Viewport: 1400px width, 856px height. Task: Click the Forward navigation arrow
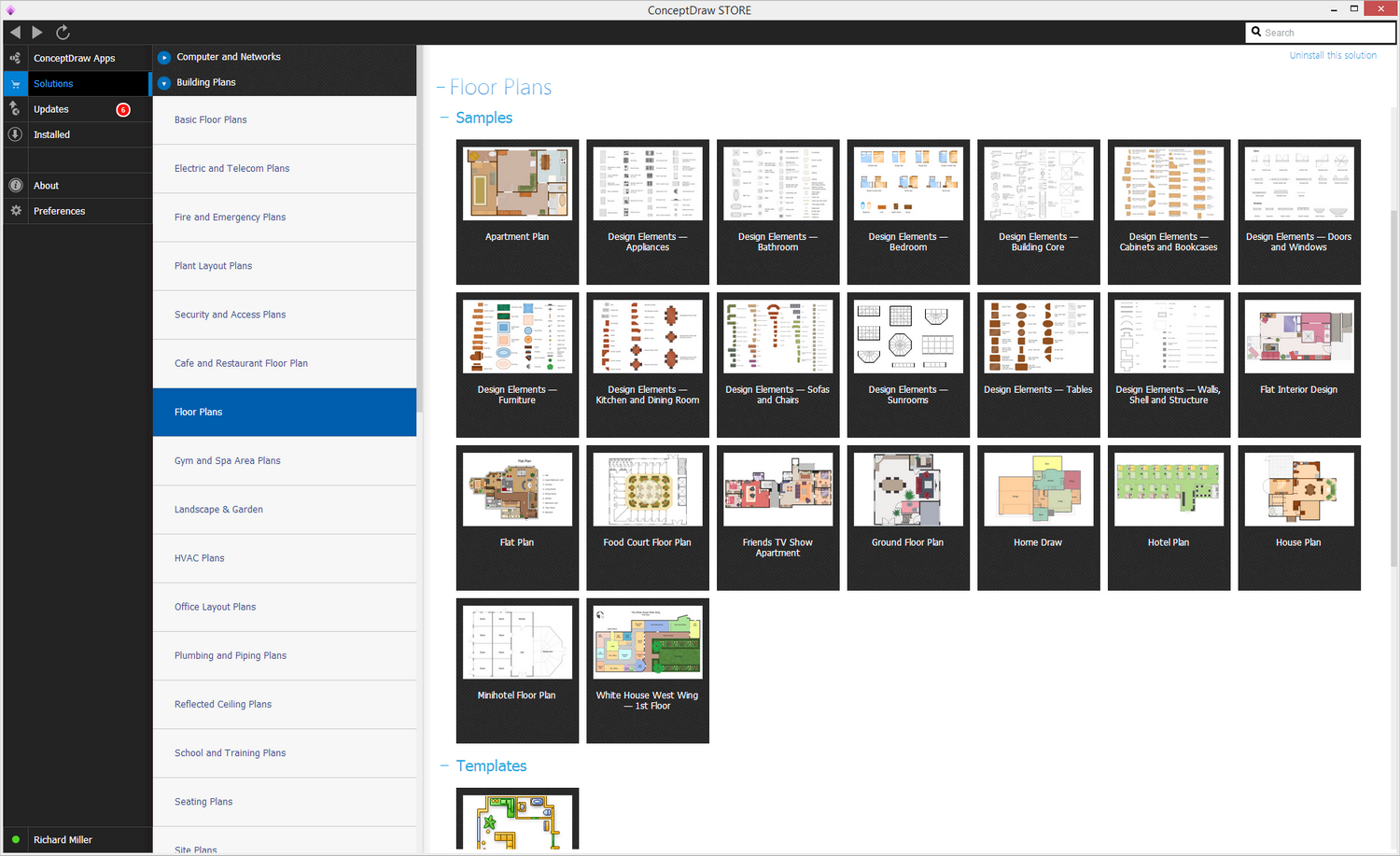click(37, 33)
